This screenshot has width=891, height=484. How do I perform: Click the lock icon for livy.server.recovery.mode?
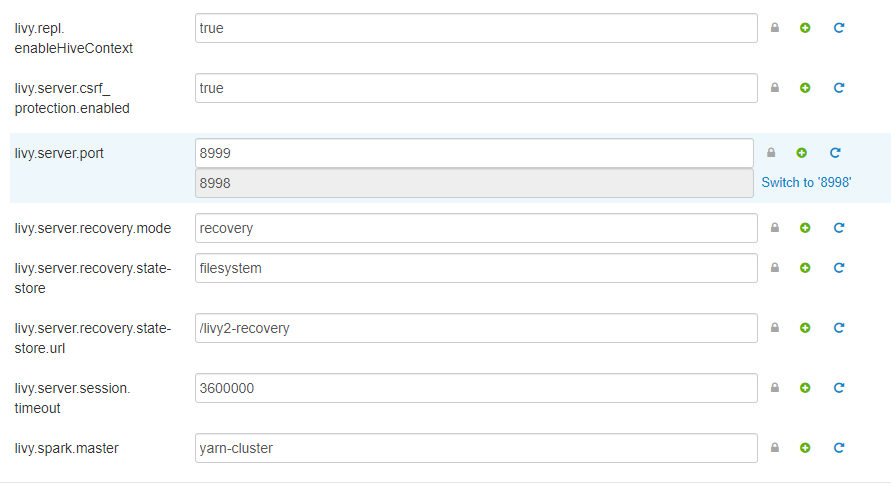click(x=775, y=228)
